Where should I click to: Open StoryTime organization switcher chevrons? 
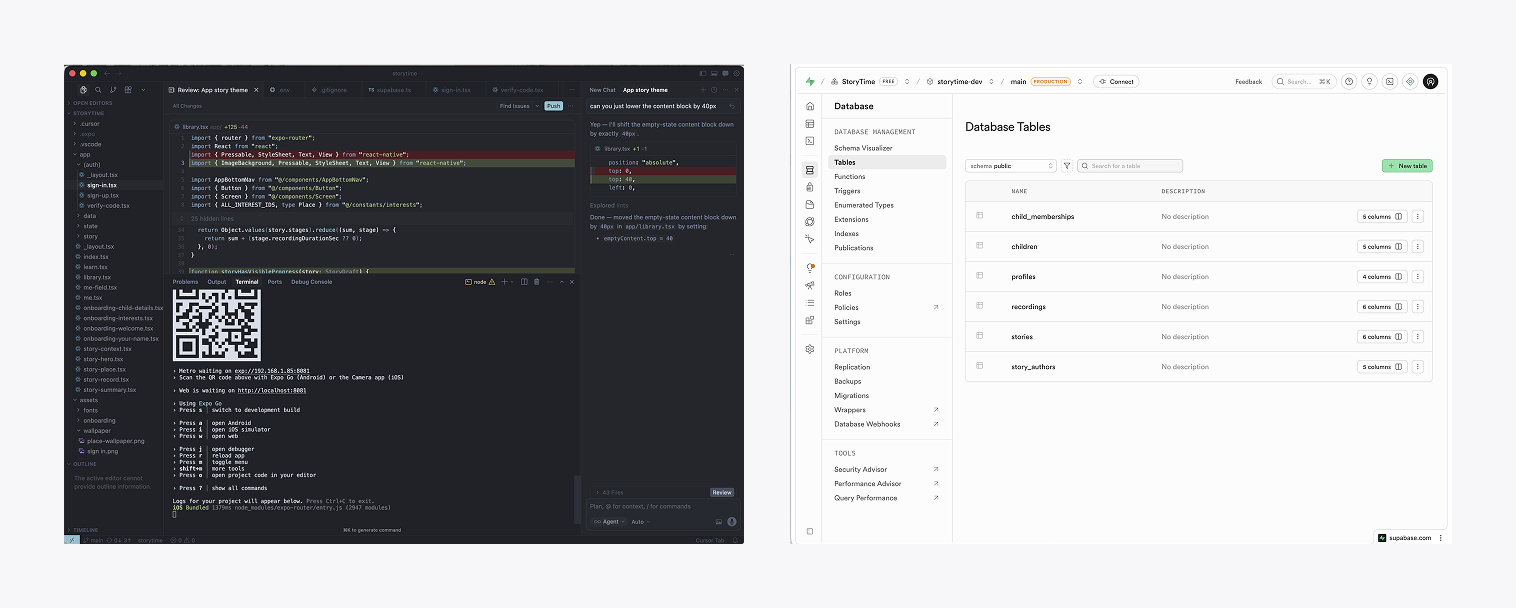coord(908,82)
